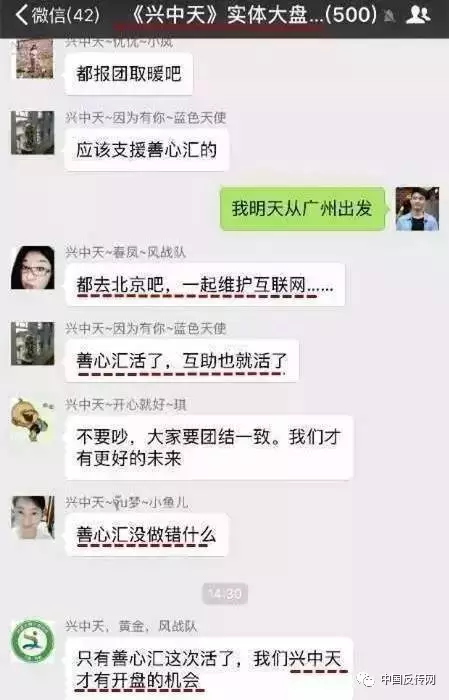Tap the avatar beside 都报团取暖吧
Image resolution: width=449 pixels, height=700 pixels.
34,58
